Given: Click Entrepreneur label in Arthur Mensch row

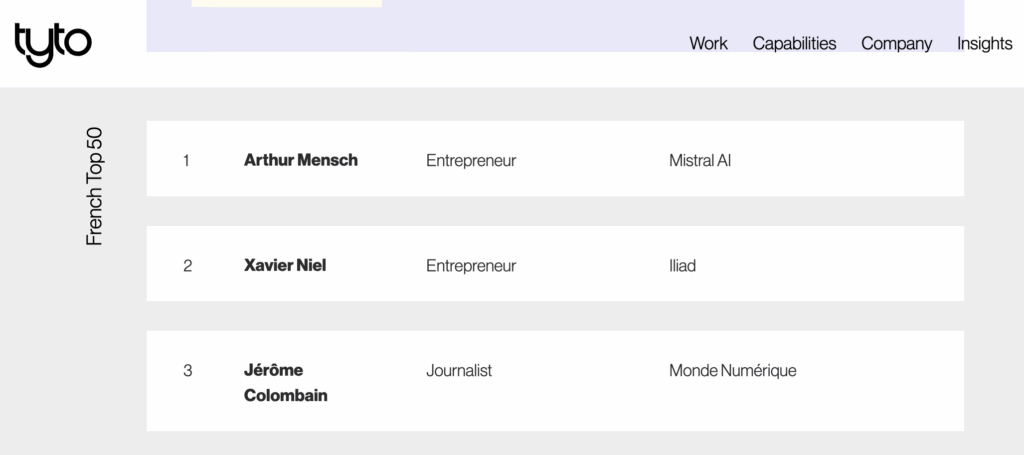Looking at the screenshot, I should [471, 160].
